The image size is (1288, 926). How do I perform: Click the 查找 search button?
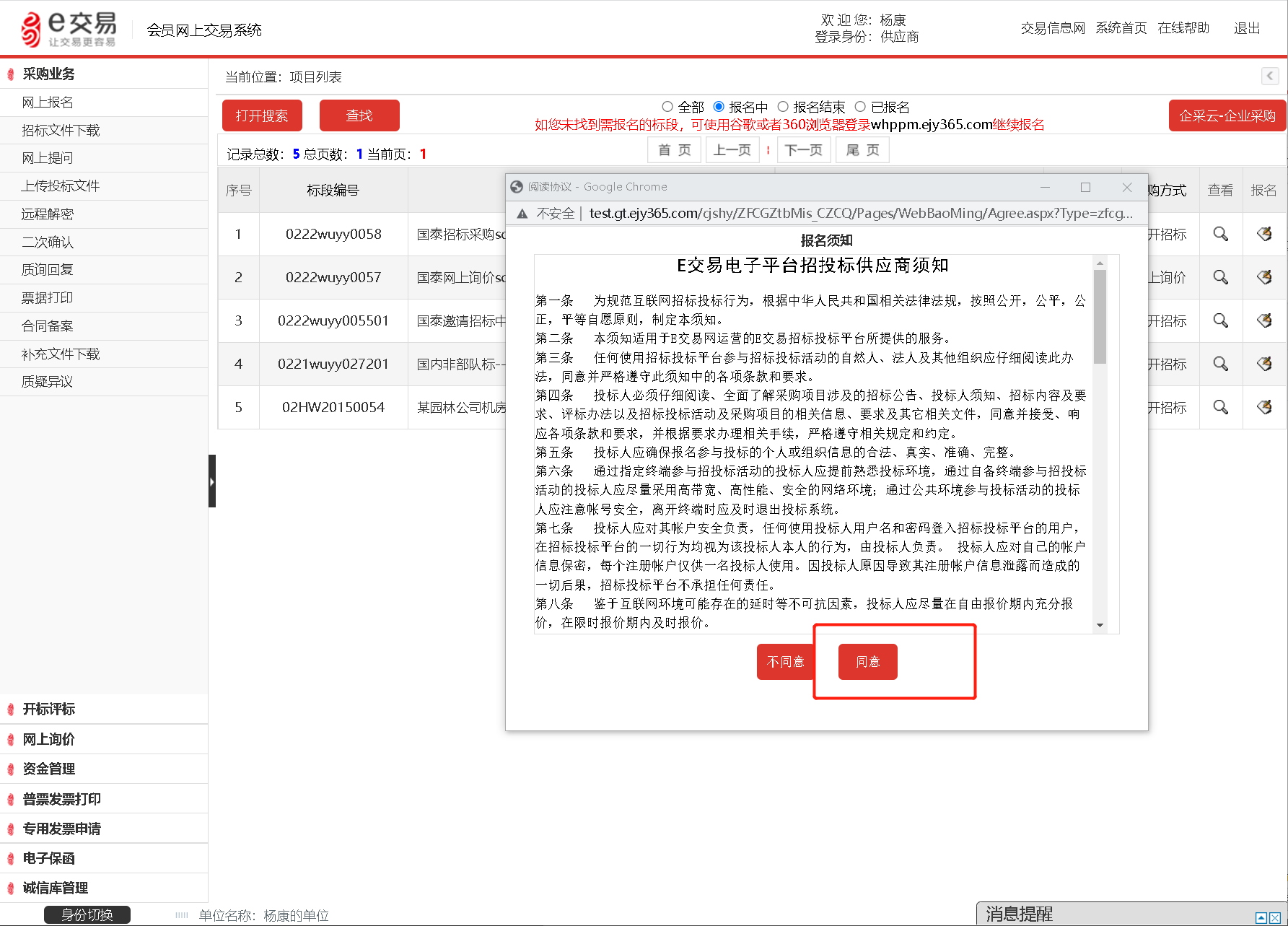click(359, 115)
